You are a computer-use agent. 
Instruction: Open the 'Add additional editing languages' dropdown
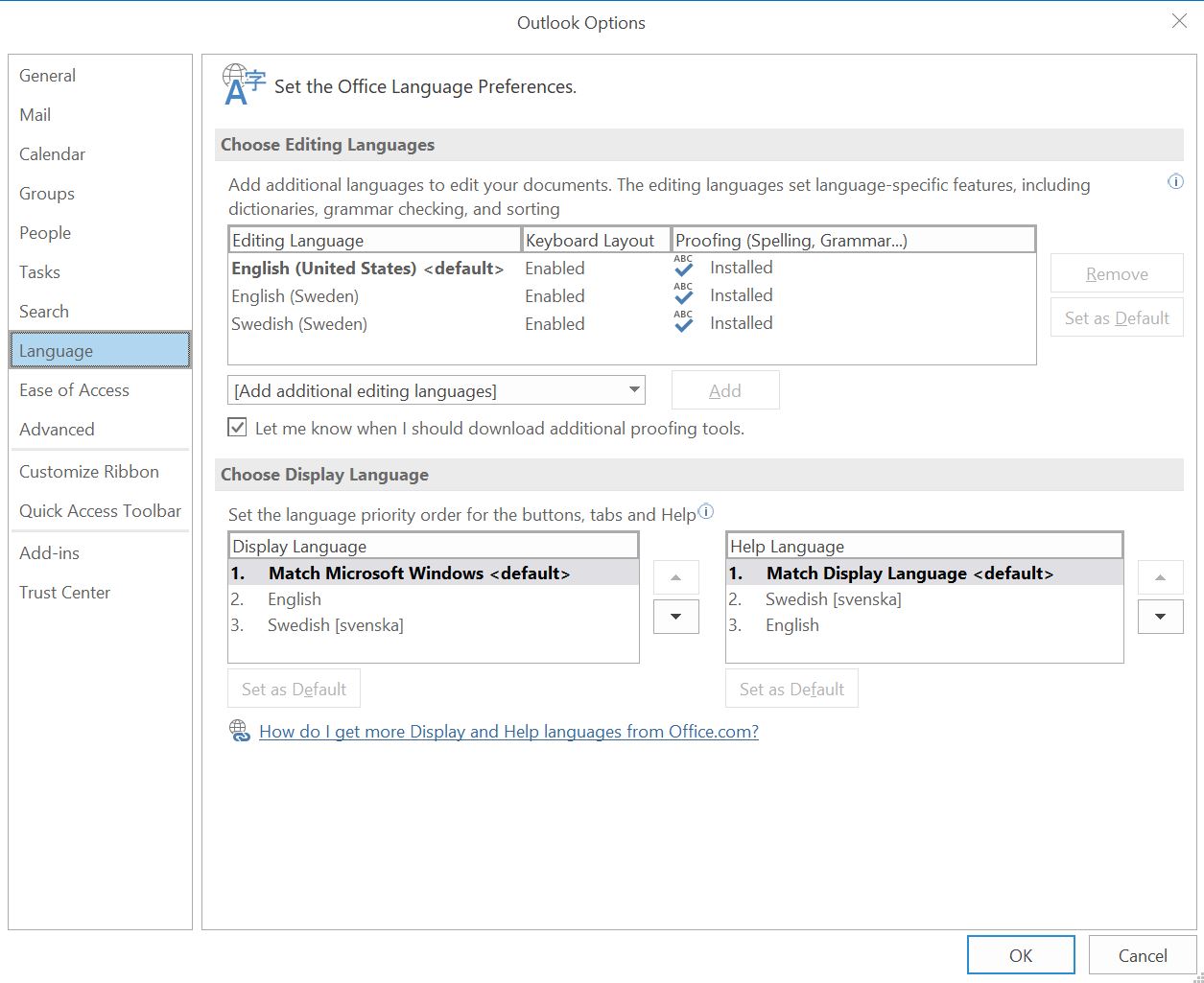point(437,390)
